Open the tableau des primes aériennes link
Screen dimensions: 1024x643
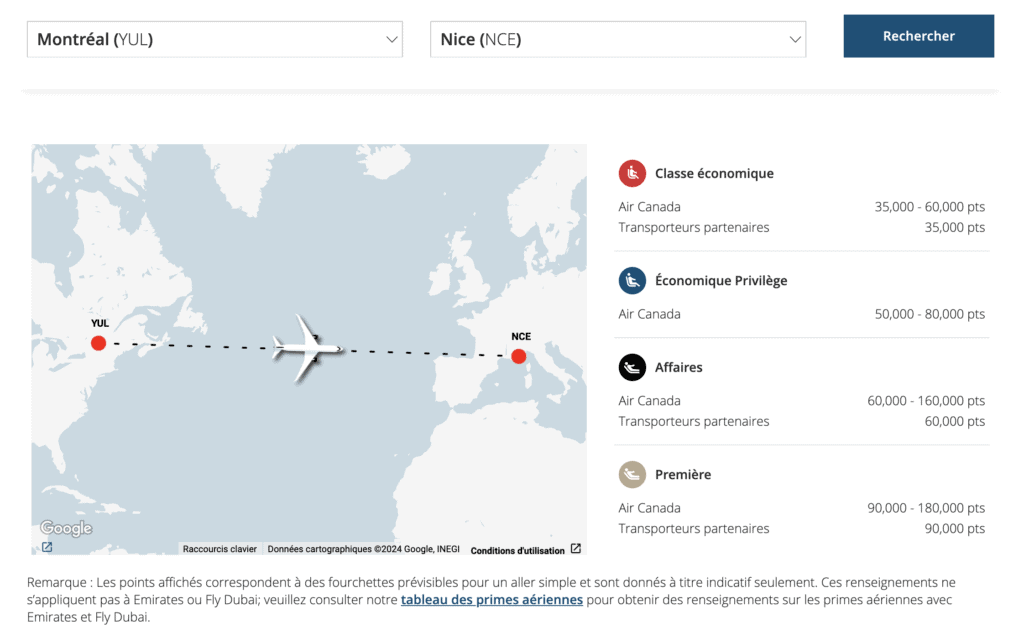[491, 600]
